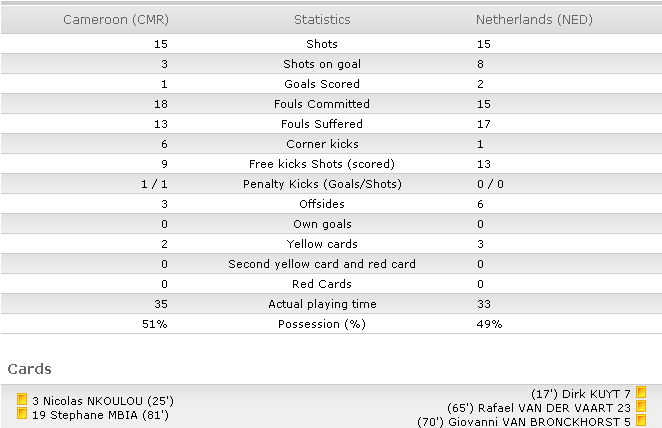
Task: Click the Possession (%) row label
Action: [x=322, y=324]
